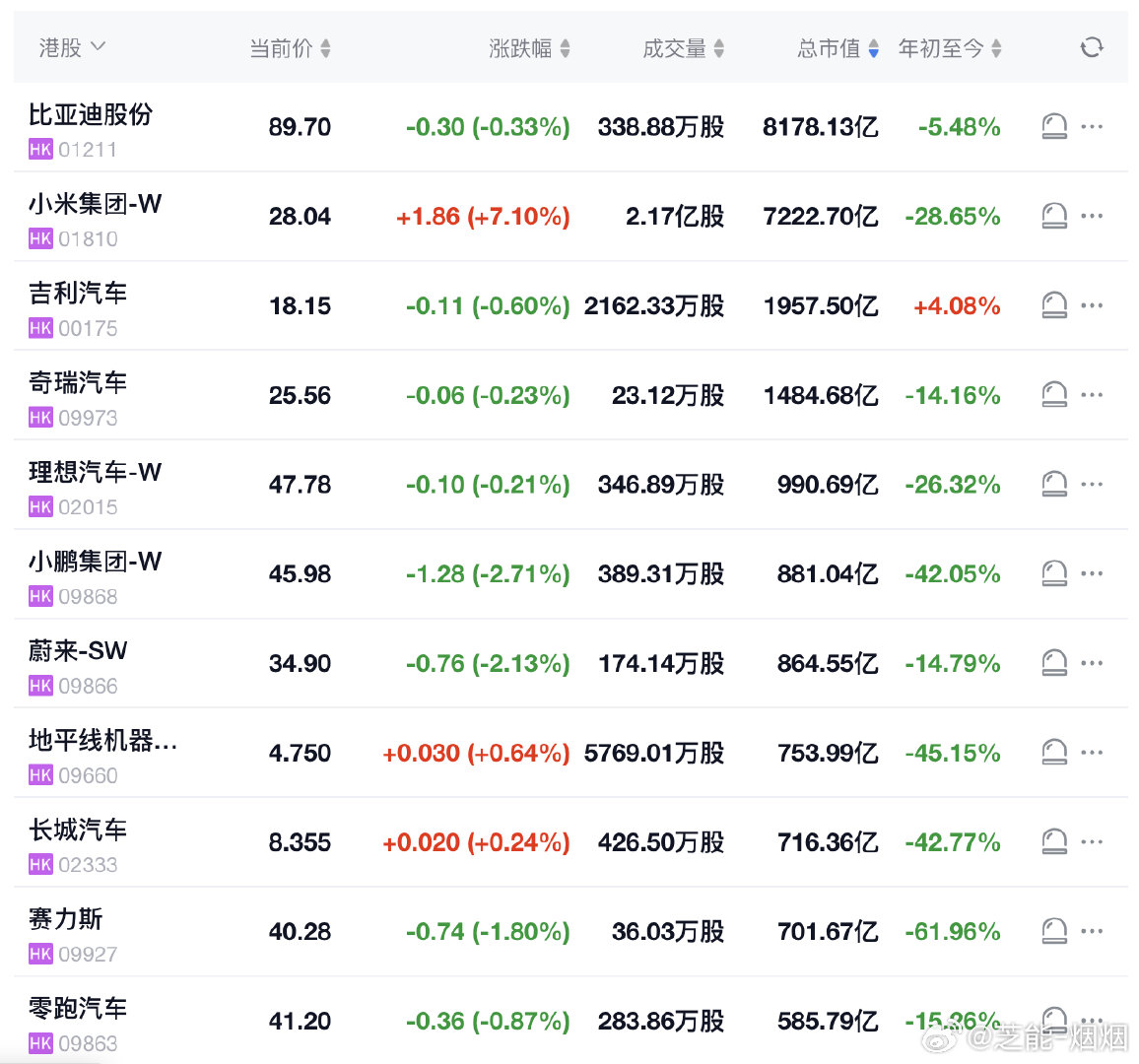Open 地平线机器 stock details

tap(102, 740)
